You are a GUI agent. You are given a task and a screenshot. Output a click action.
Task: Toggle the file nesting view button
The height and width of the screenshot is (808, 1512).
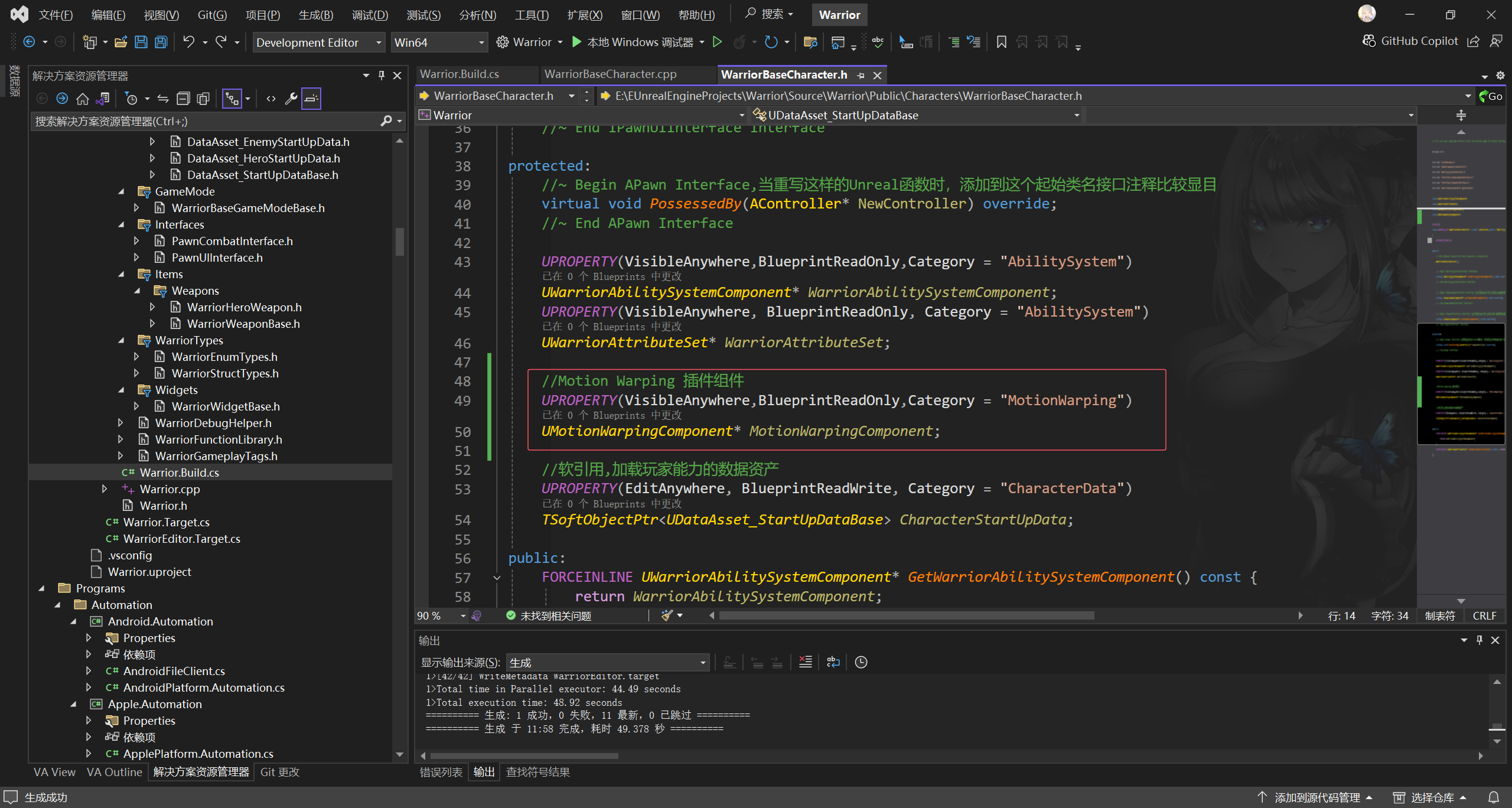pos(232,99)
